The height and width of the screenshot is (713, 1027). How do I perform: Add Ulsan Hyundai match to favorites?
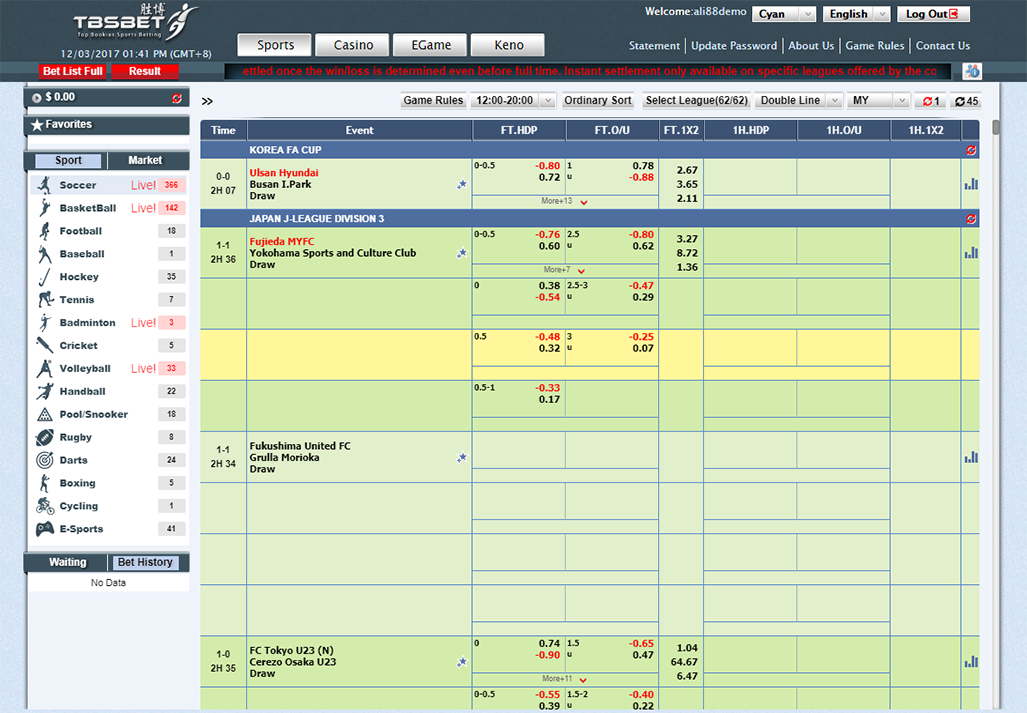[x=461, y=185]
